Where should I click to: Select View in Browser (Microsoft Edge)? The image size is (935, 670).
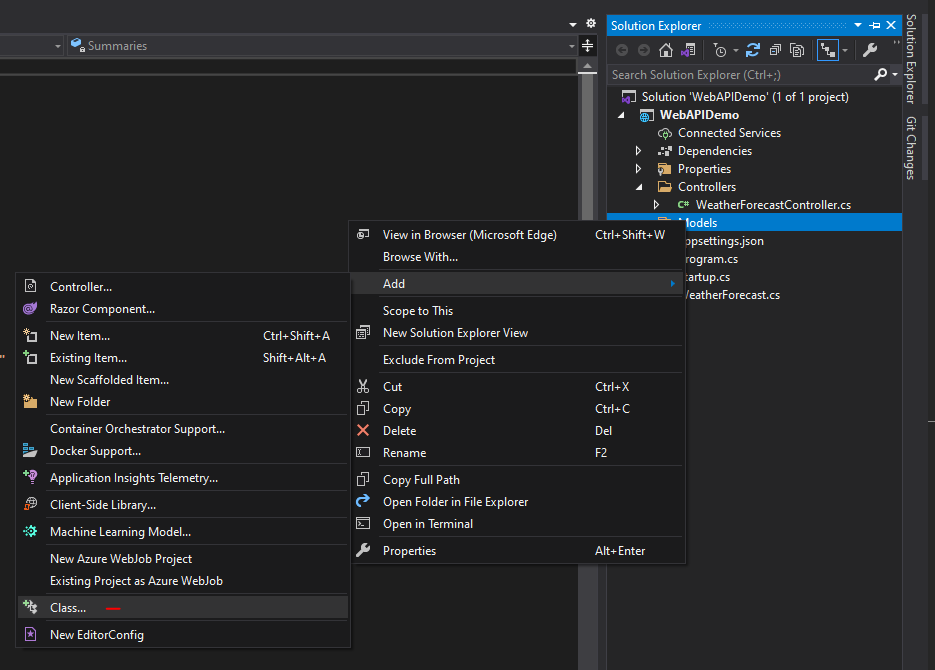point(517,235)
